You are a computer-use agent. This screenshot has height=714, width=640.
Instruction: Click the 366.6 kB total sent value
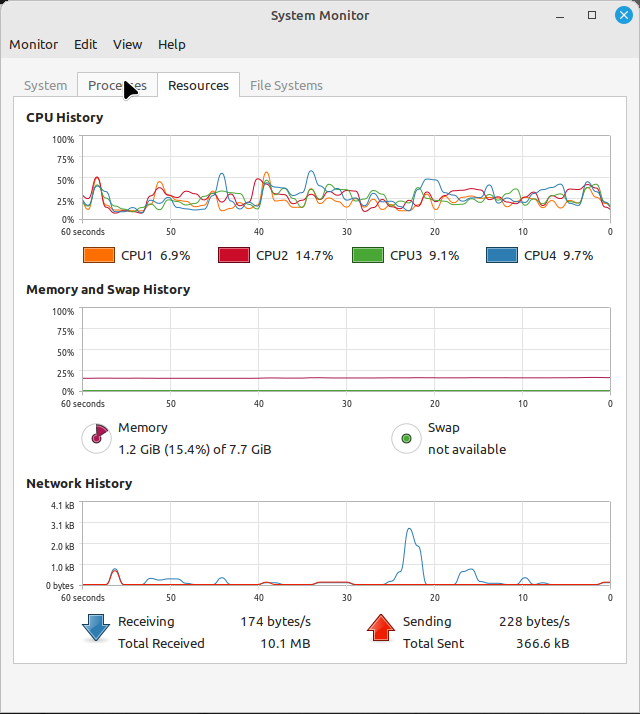[x=543, y=643]
